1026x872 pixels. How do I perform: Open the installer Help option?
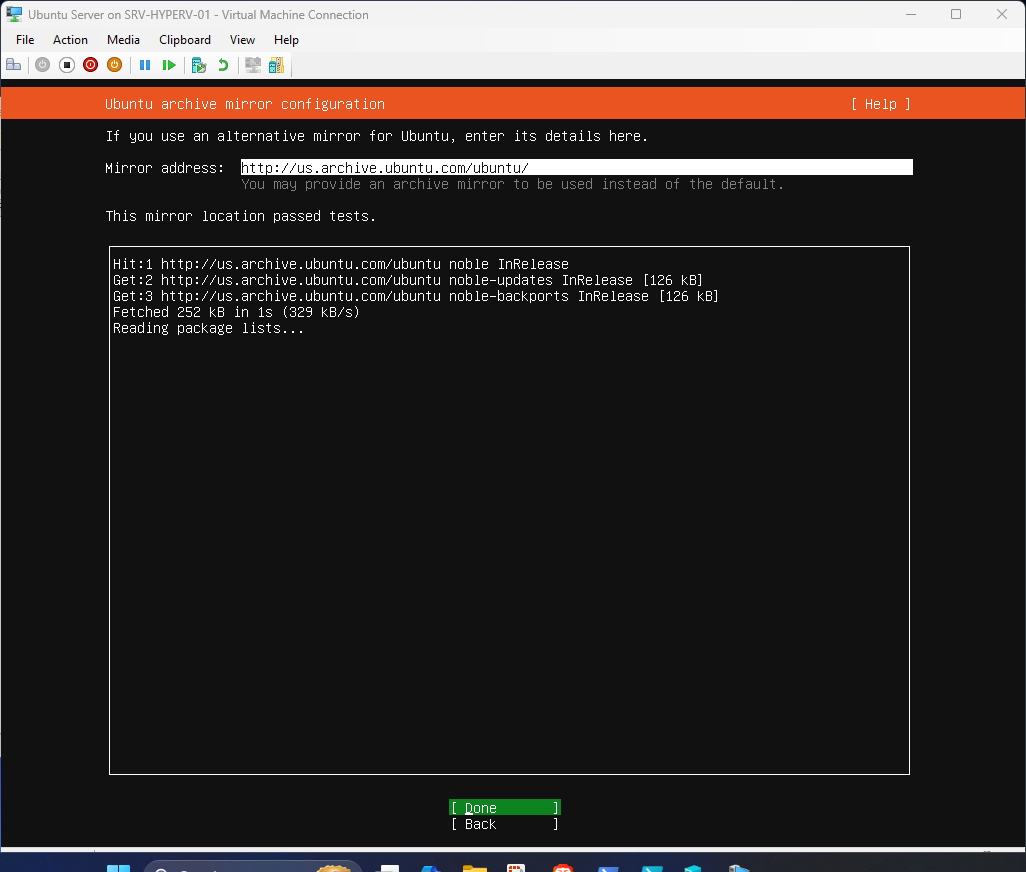879,103
